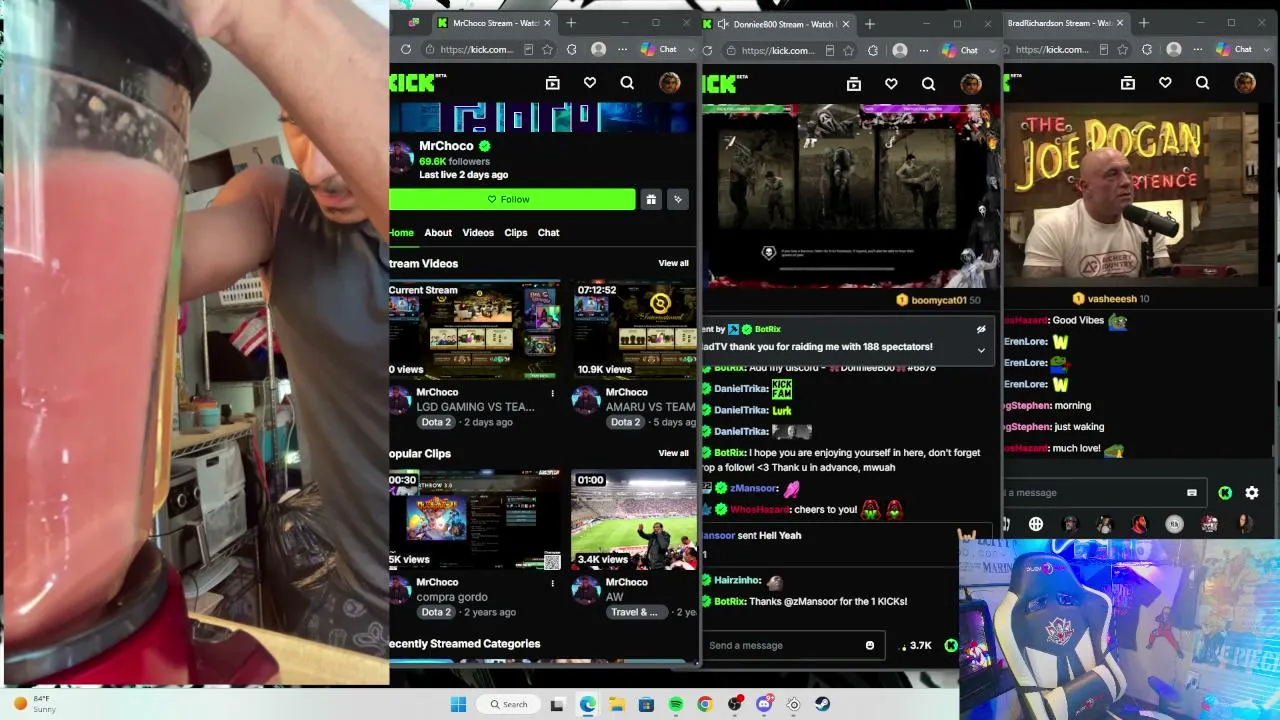Bookmark the MrChoco page with the star icon
This screenshot has height=720, width=1280.
point(547,49)
